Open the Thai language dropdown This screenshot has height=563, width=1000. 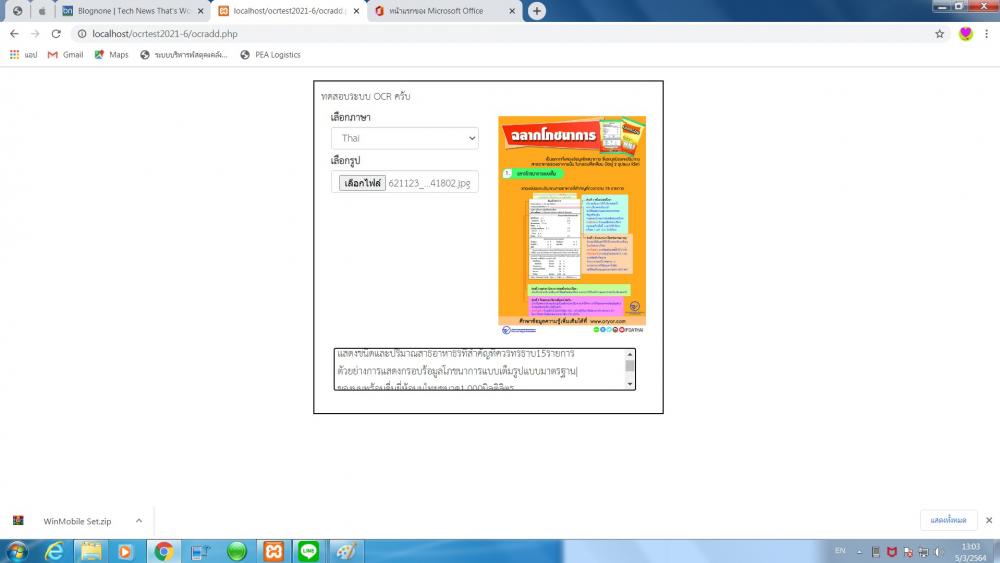tap(405, 138)
